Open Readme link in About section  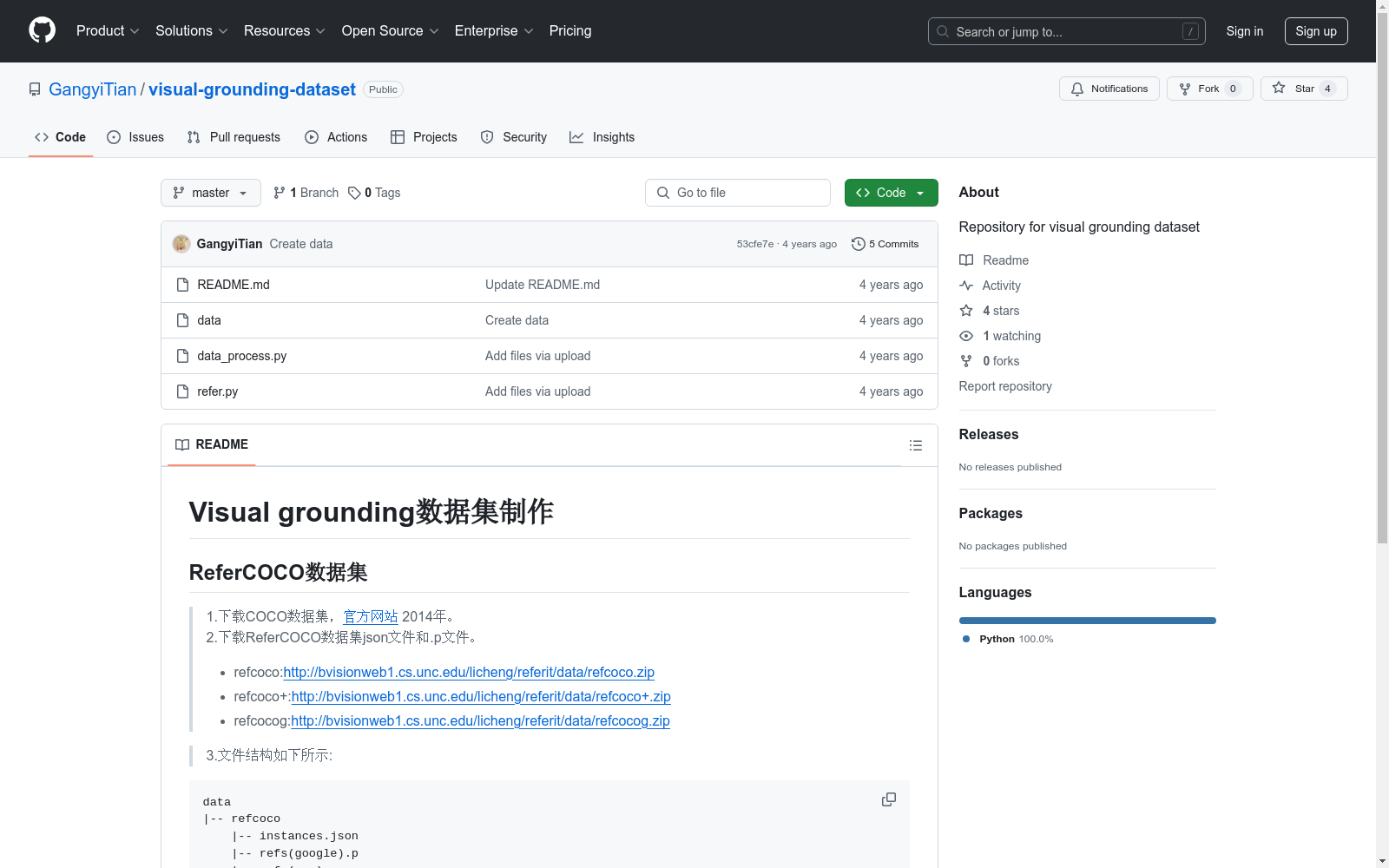coord(994,260)
